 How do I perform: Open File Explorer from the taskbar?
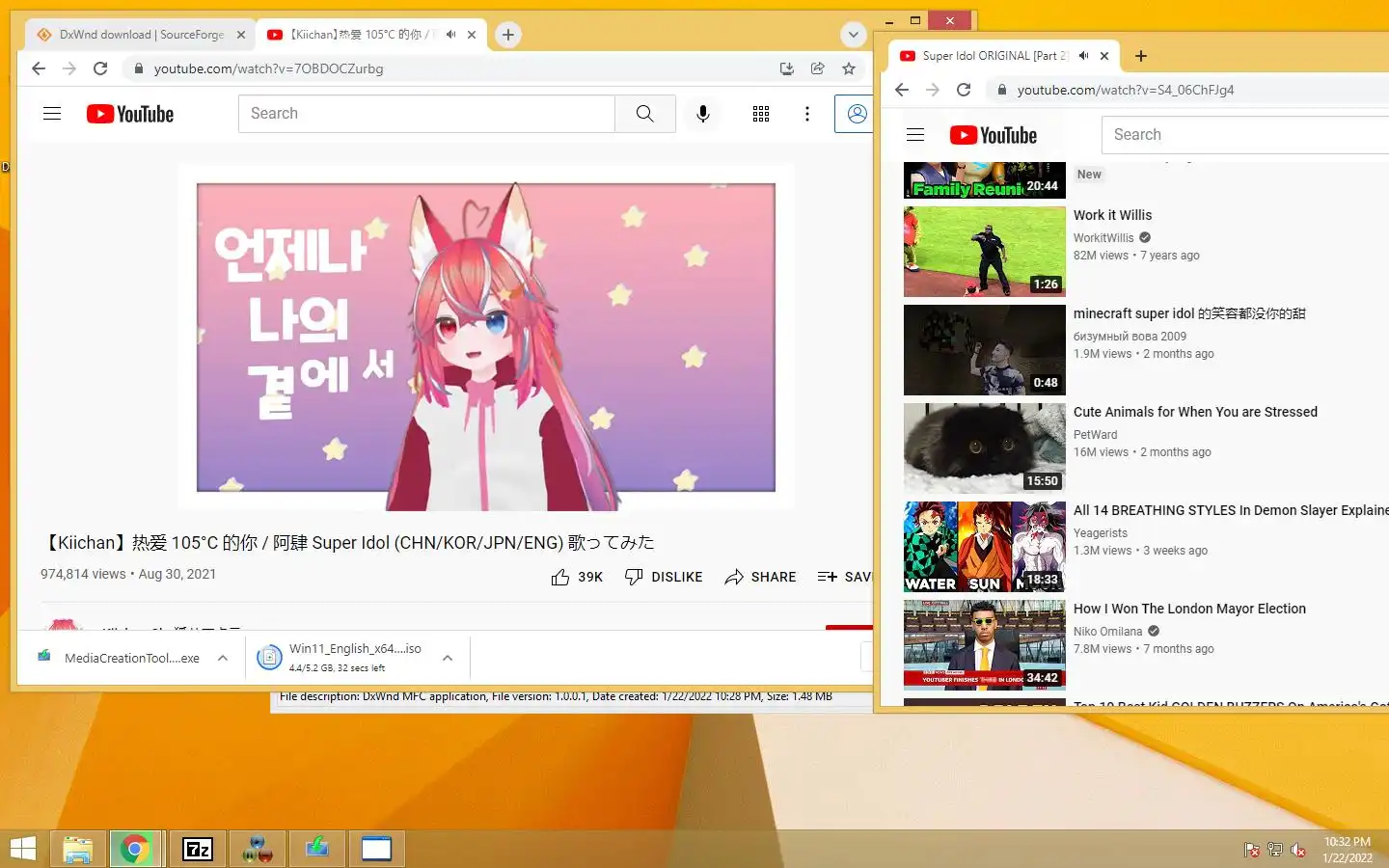coord(77,849)
